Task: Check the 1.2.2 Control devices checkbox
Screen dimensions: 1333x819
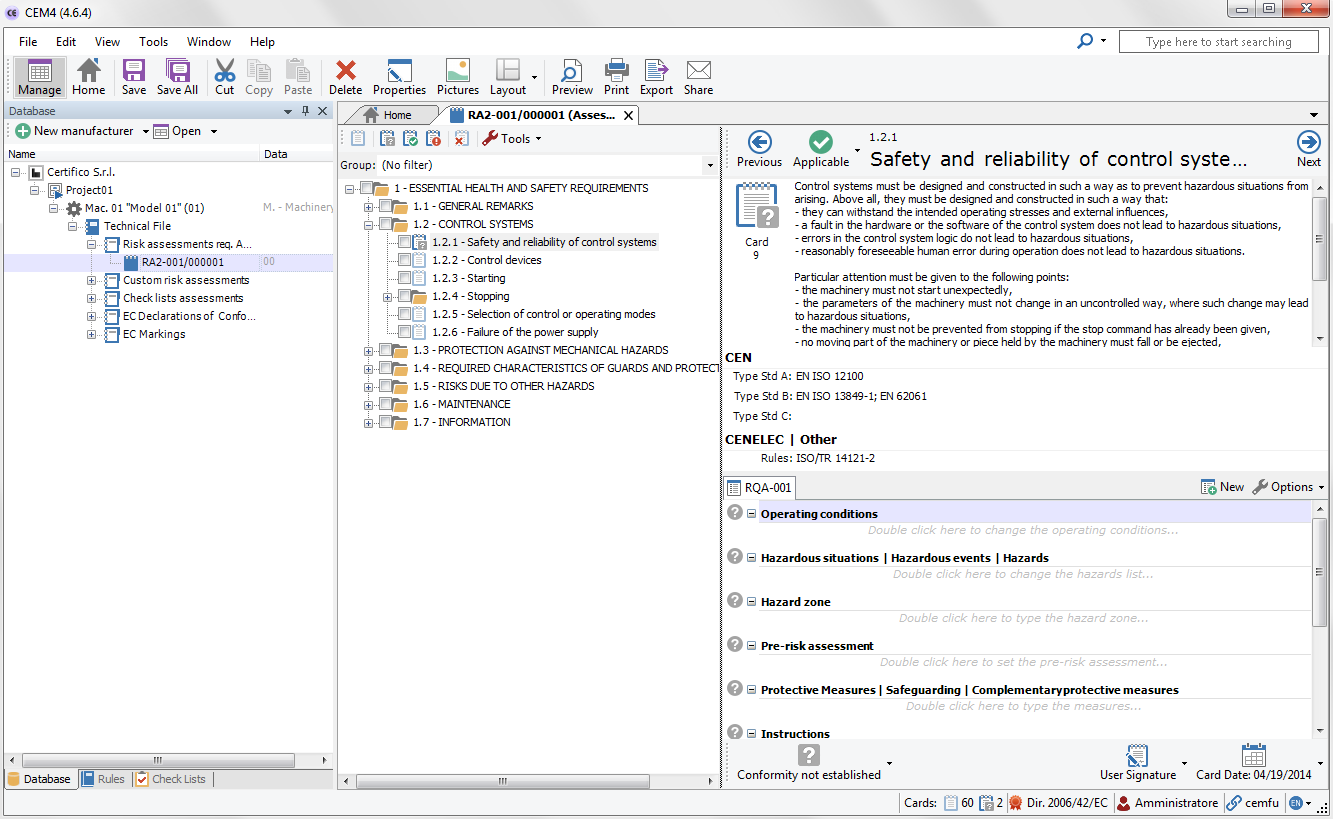Action: tap(404, 260)
